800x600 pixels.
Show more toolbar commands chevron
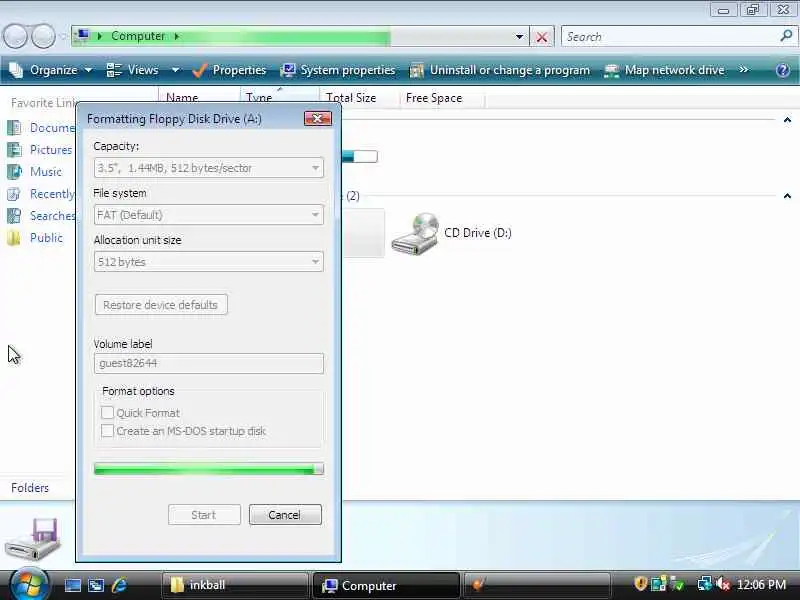coord(743,69)
